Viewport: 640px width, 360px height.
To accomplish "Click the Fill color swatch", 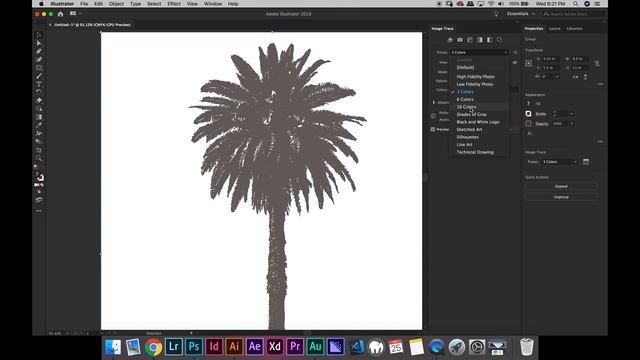I will (529, 104).
